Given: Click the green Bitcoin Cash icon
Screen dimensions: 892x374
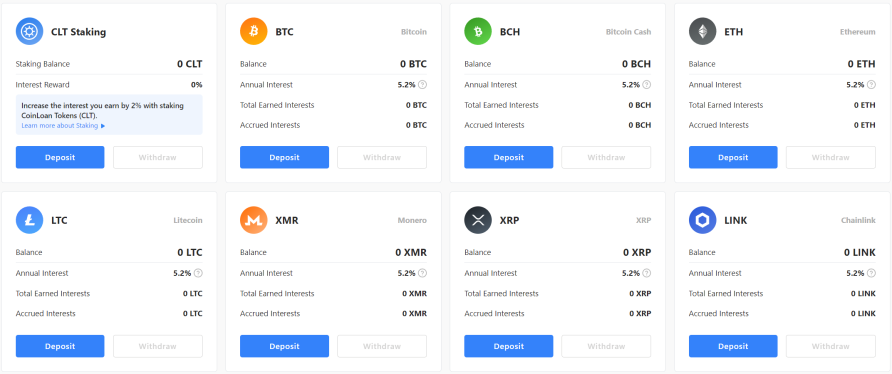Looking at the screenshot, I should tap(478, 31).
